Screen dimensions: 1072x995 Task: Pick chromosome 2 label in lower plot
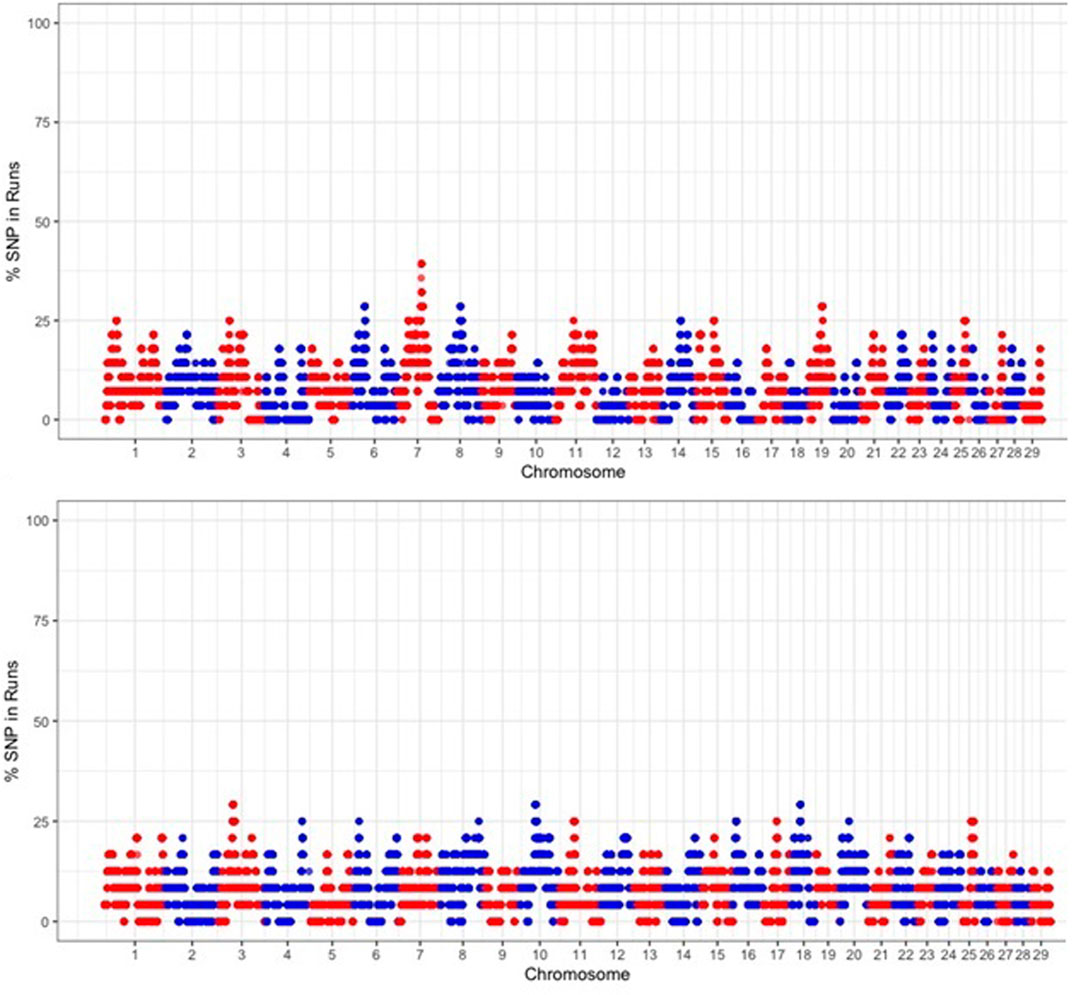pos(192,953)
